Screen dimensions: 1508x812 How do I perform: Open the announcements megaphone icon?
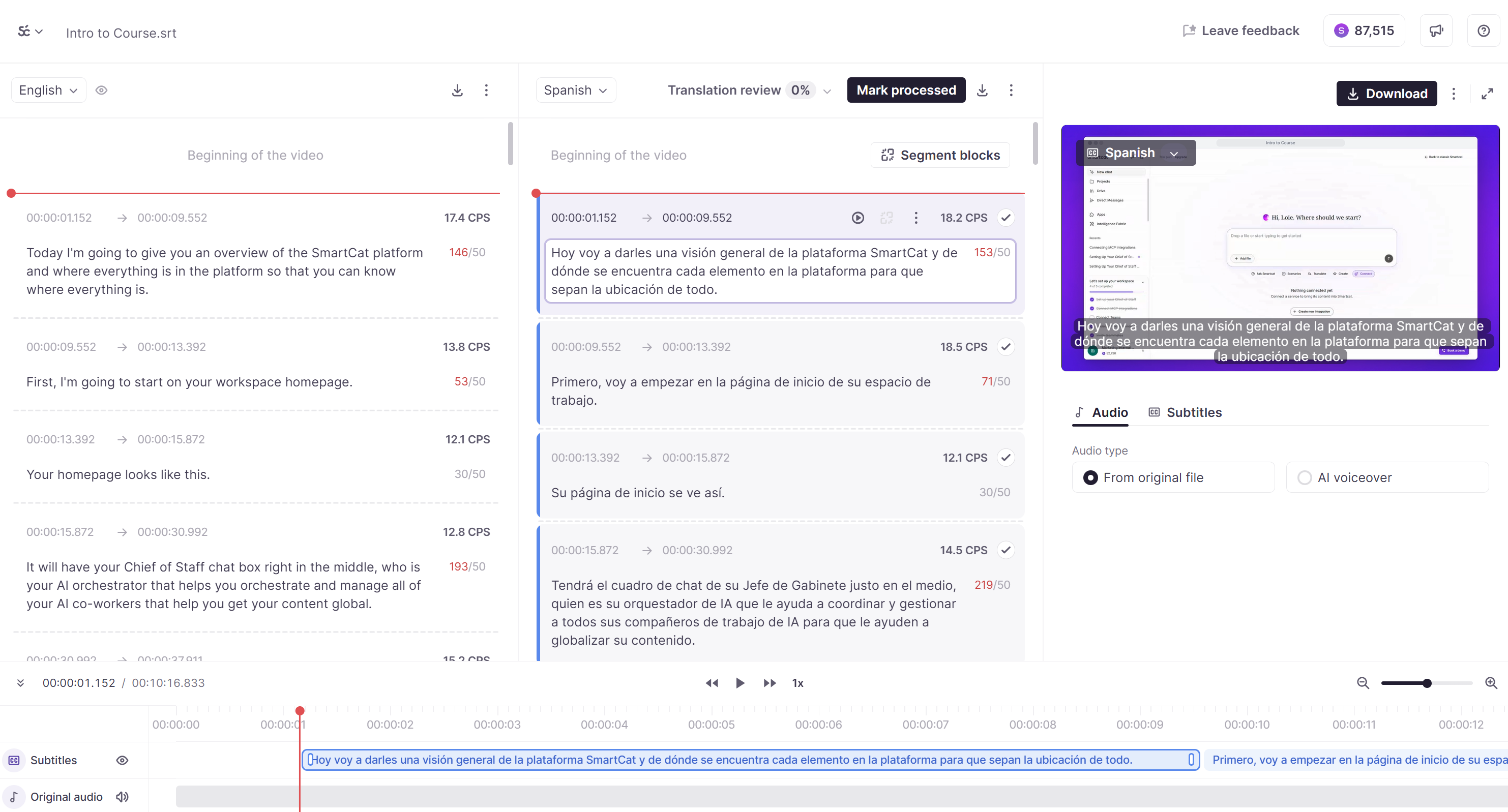click(x=1436, y=31)
